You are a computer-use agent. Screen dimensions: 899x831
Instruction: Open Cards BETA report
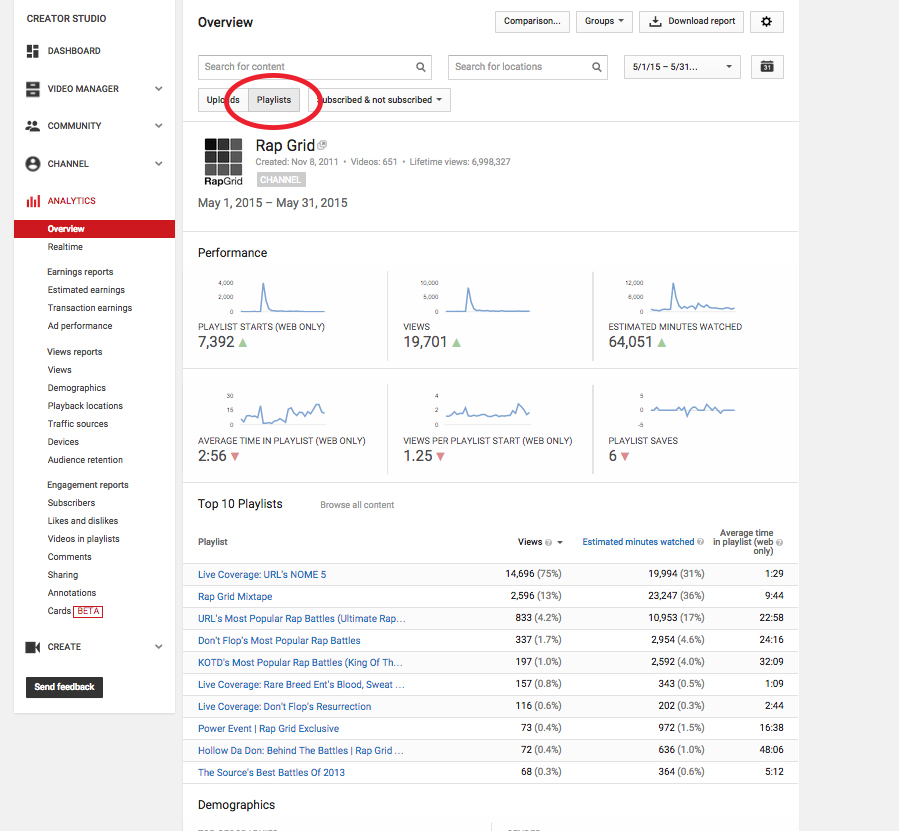coord(75,611)
